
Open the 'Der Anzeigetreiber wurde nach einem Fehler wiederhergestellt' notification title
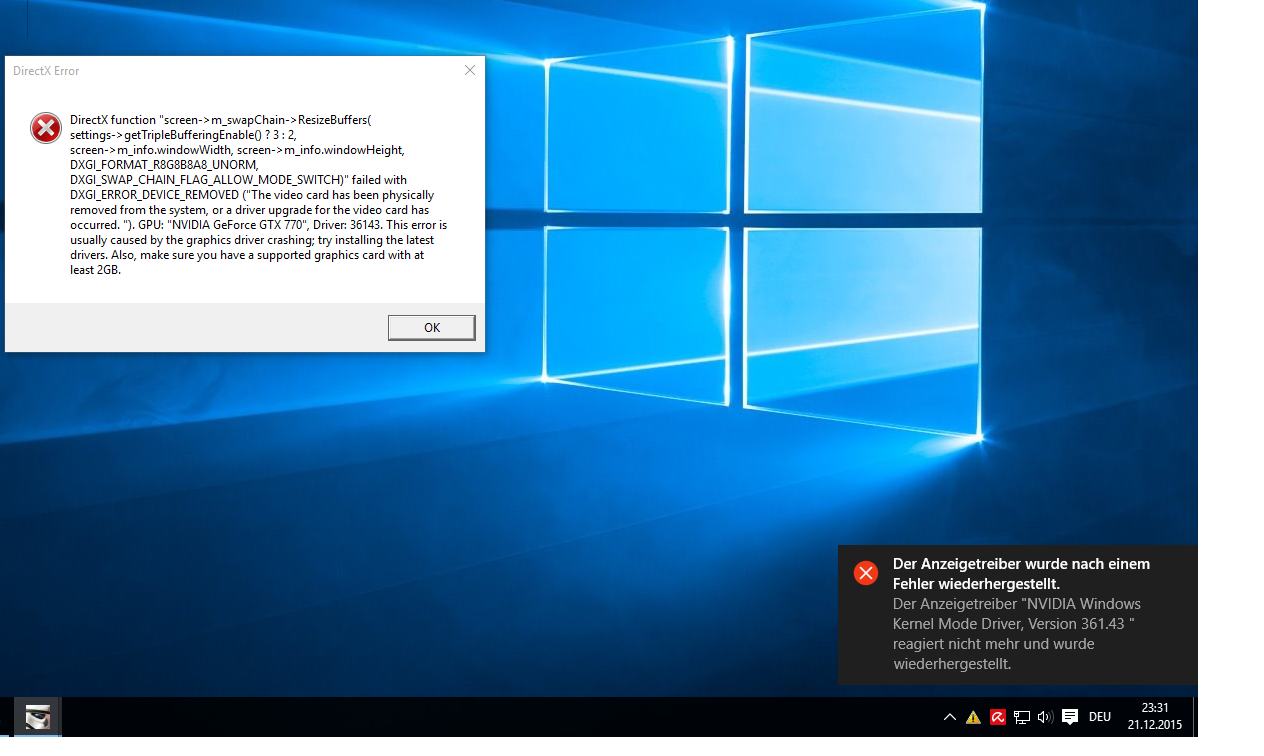(x=1021, y=574)
